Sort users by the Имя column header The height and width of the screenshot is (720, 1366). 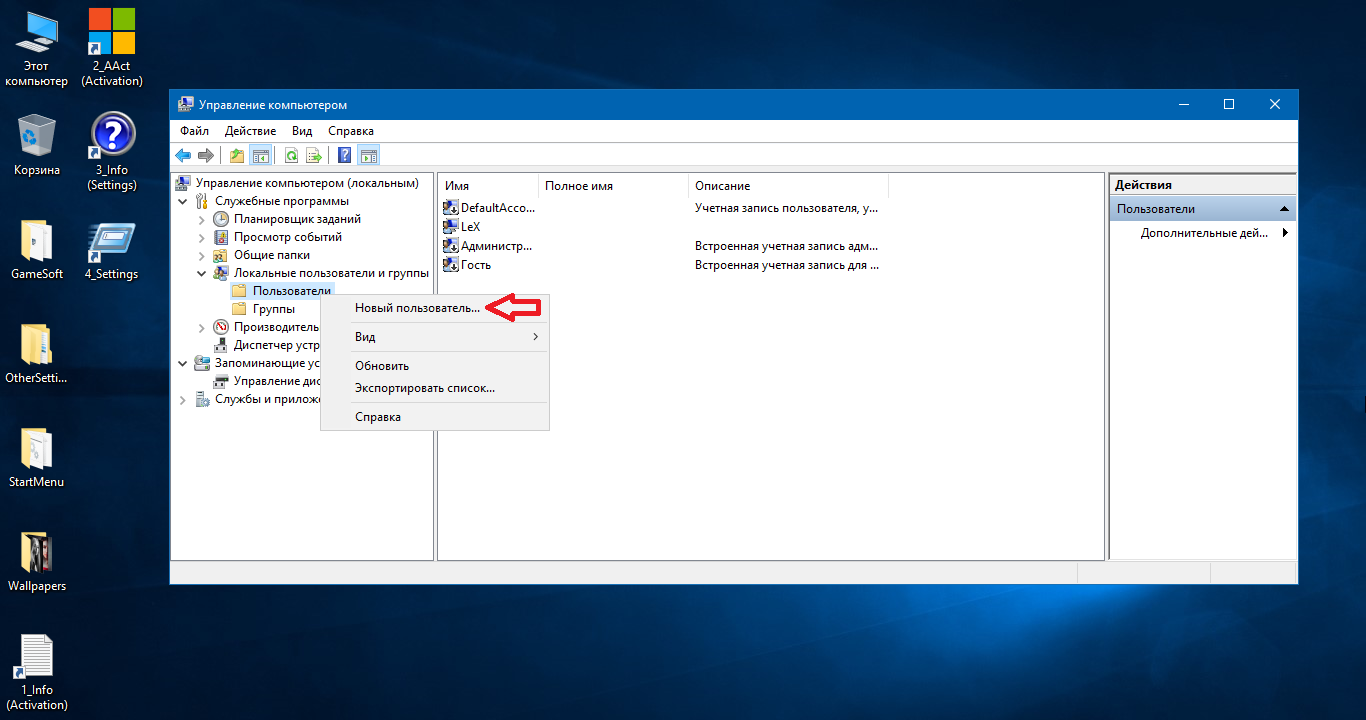click(489, 186)
